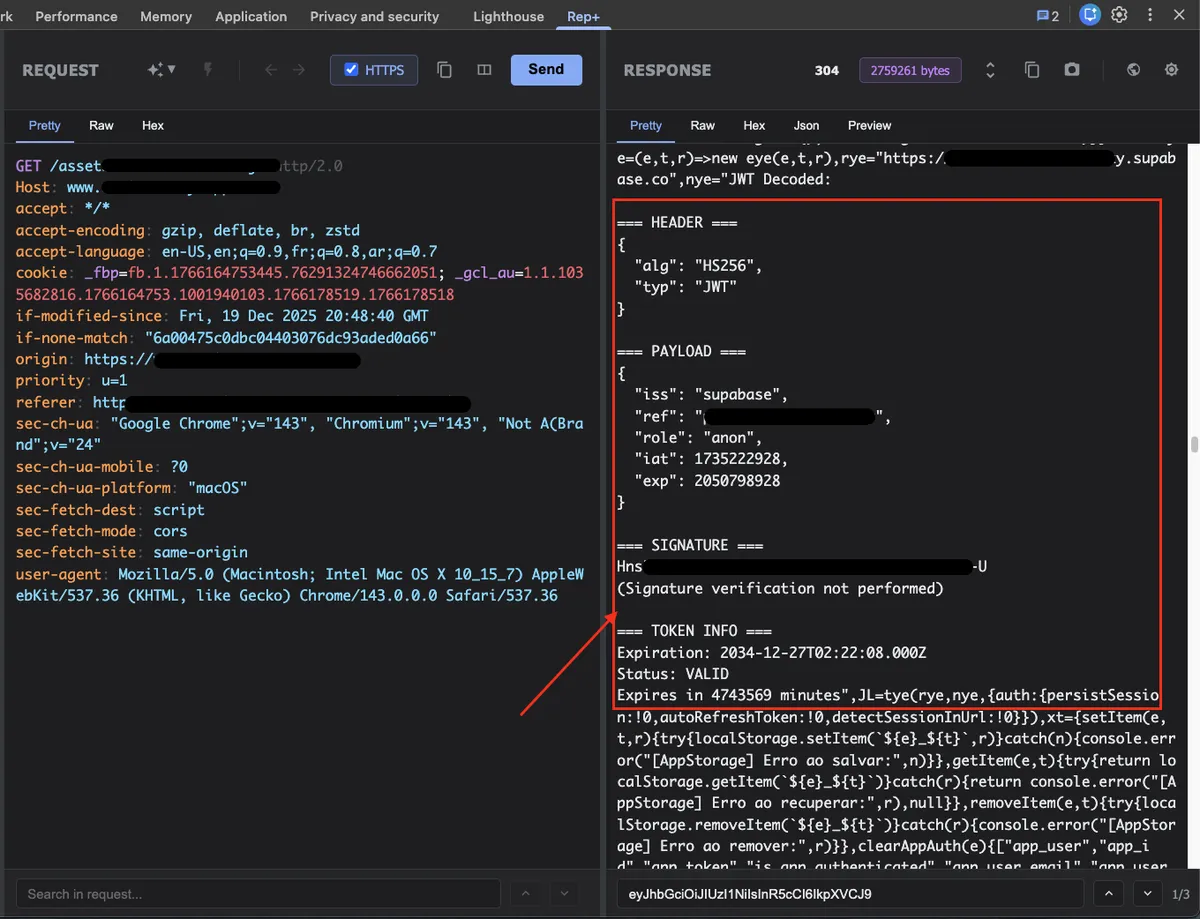Screen dimensions: 1200x919
Task: Click the 2759261 bytes badge
Action: (910, 70)
